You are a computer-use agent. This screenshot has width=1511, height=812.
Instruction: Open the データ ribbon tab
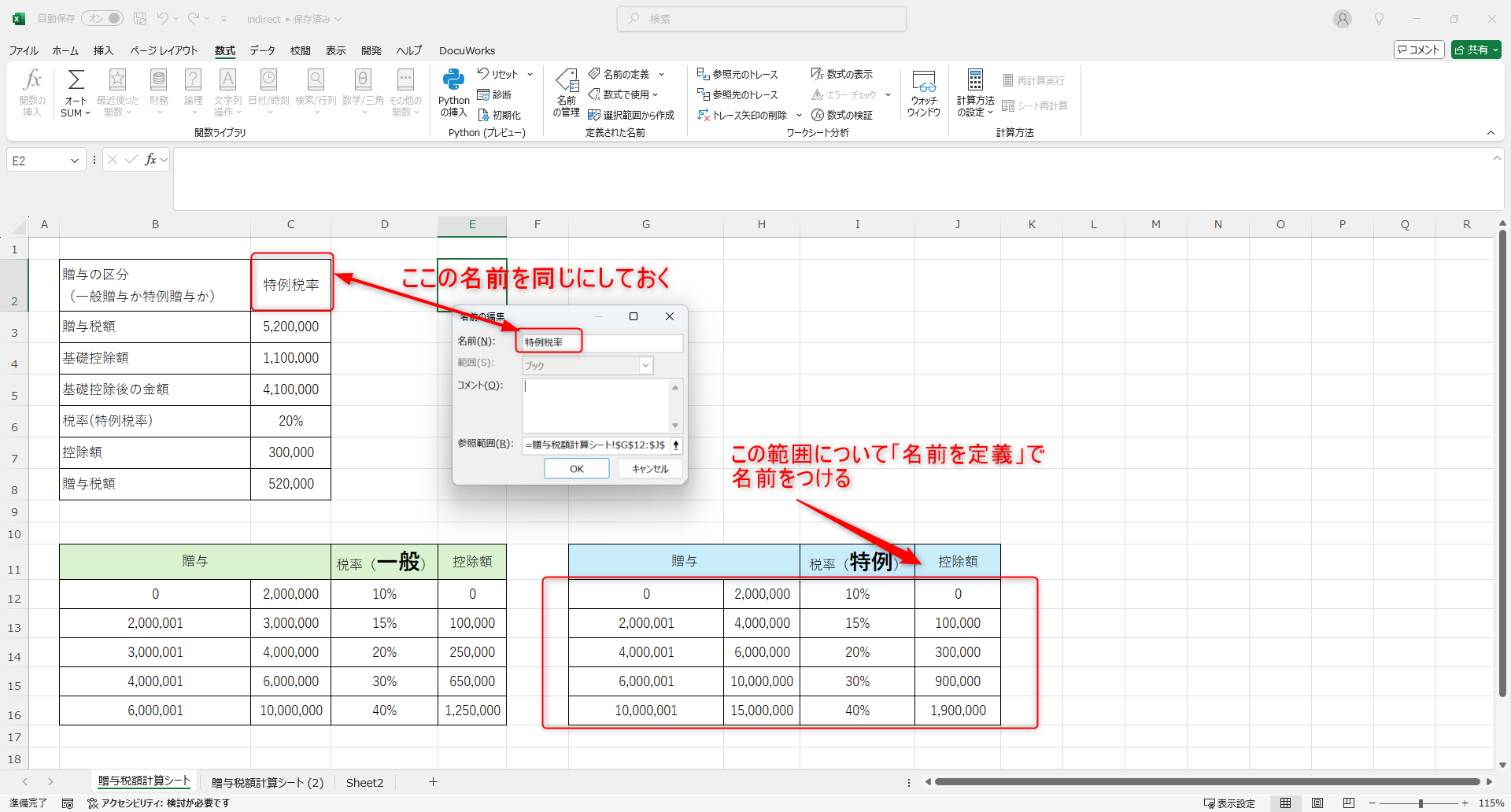click(x=262, y=50)
